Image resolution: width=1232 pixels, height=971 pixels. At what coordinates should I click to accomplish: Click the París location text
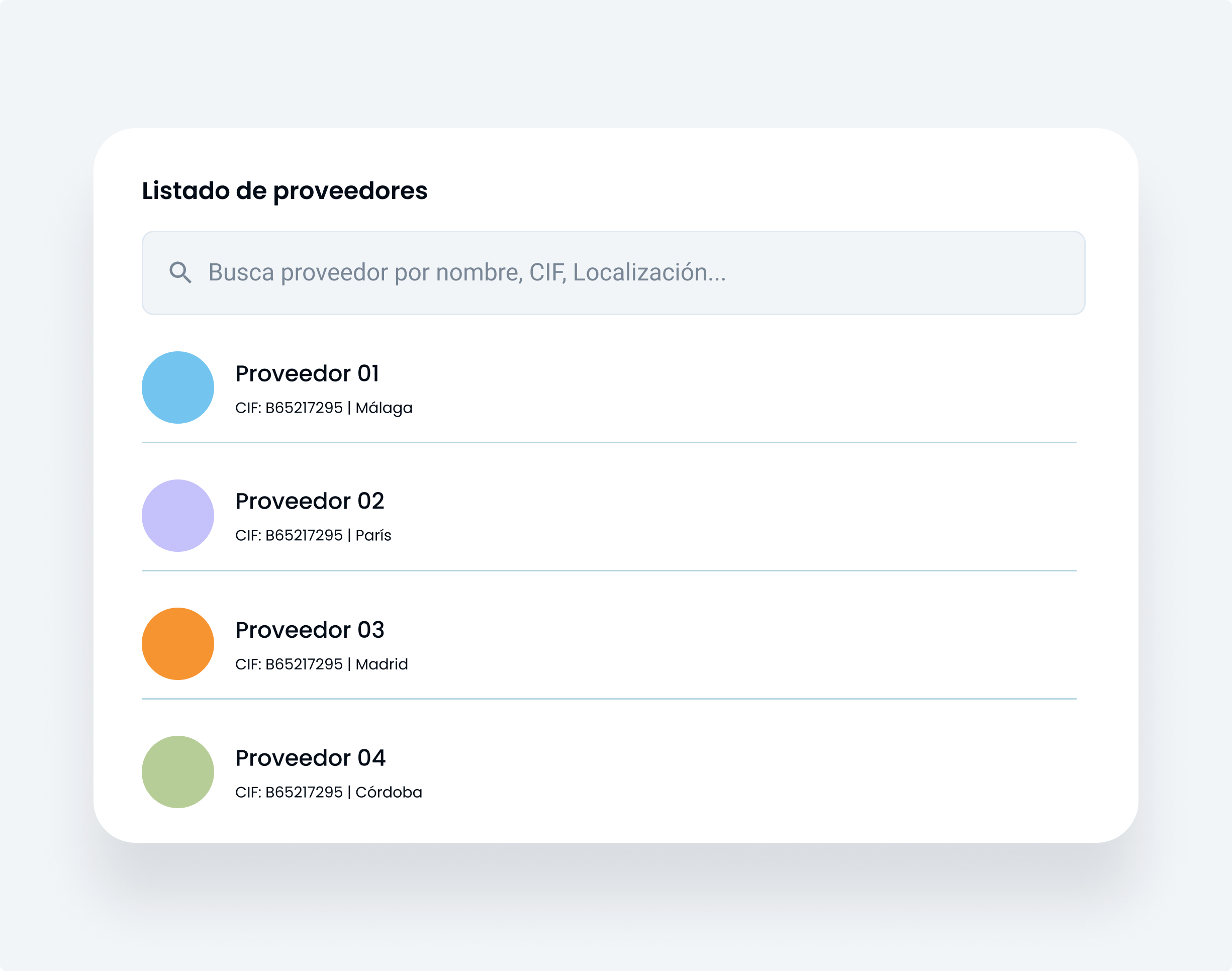(373, 536)
